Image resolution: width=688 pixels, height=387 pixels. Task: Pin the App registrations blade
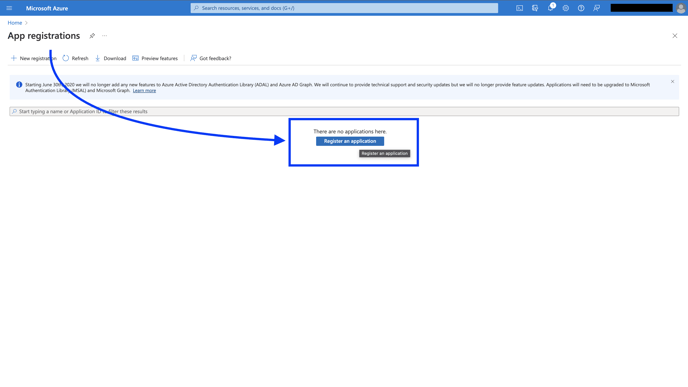[x=92, y=36]
